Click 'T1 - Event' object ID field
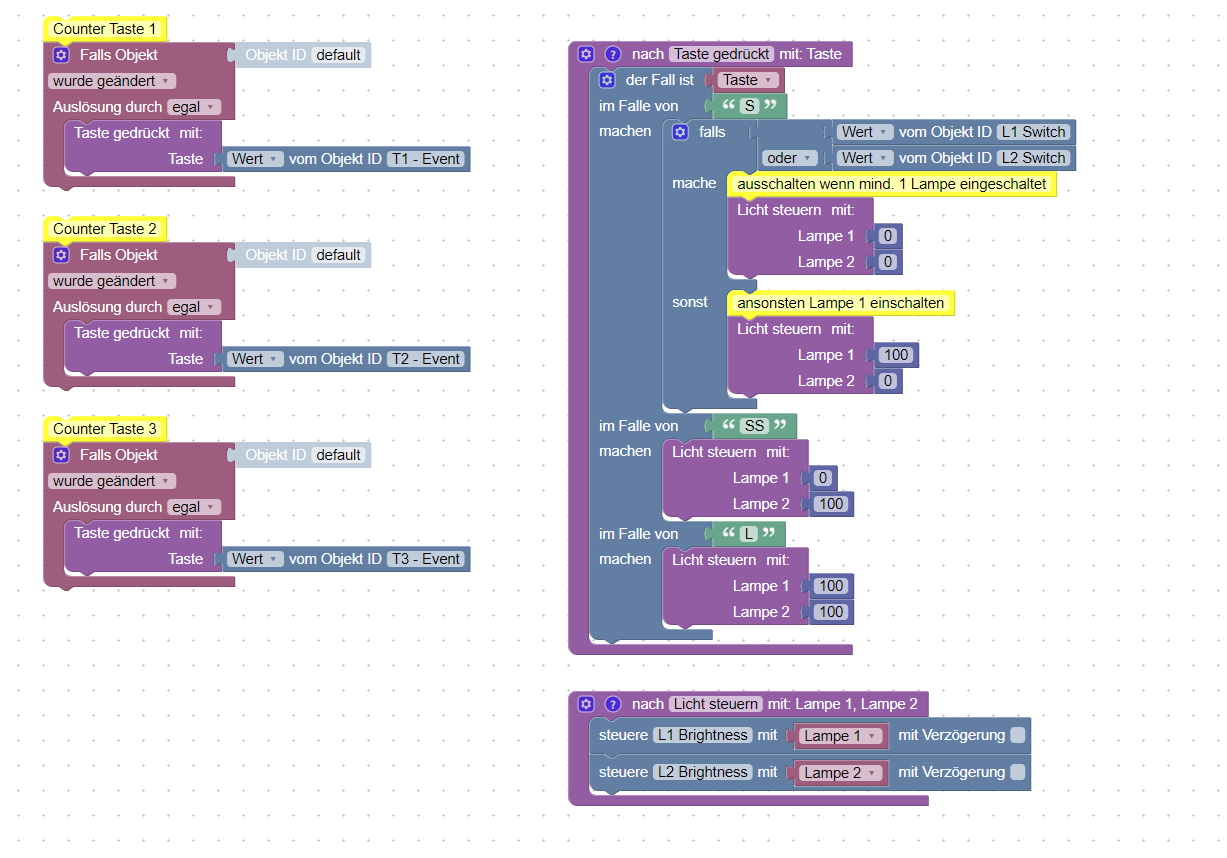Image resolution: width=1227 pixels, height=858 pixels. pos(426,159)
